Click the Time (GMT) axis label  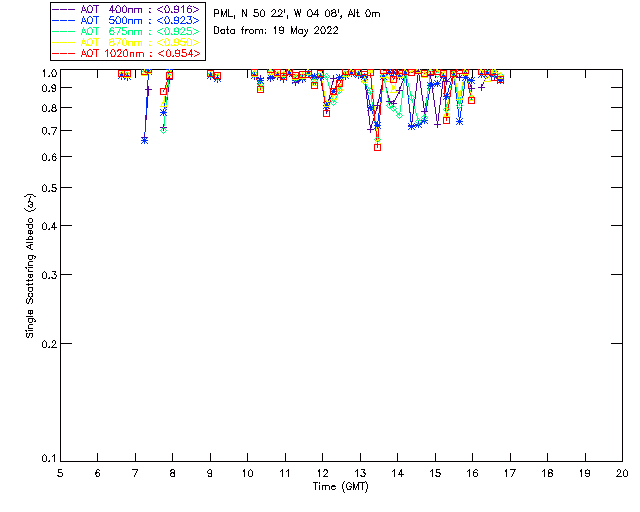point(340,487)
